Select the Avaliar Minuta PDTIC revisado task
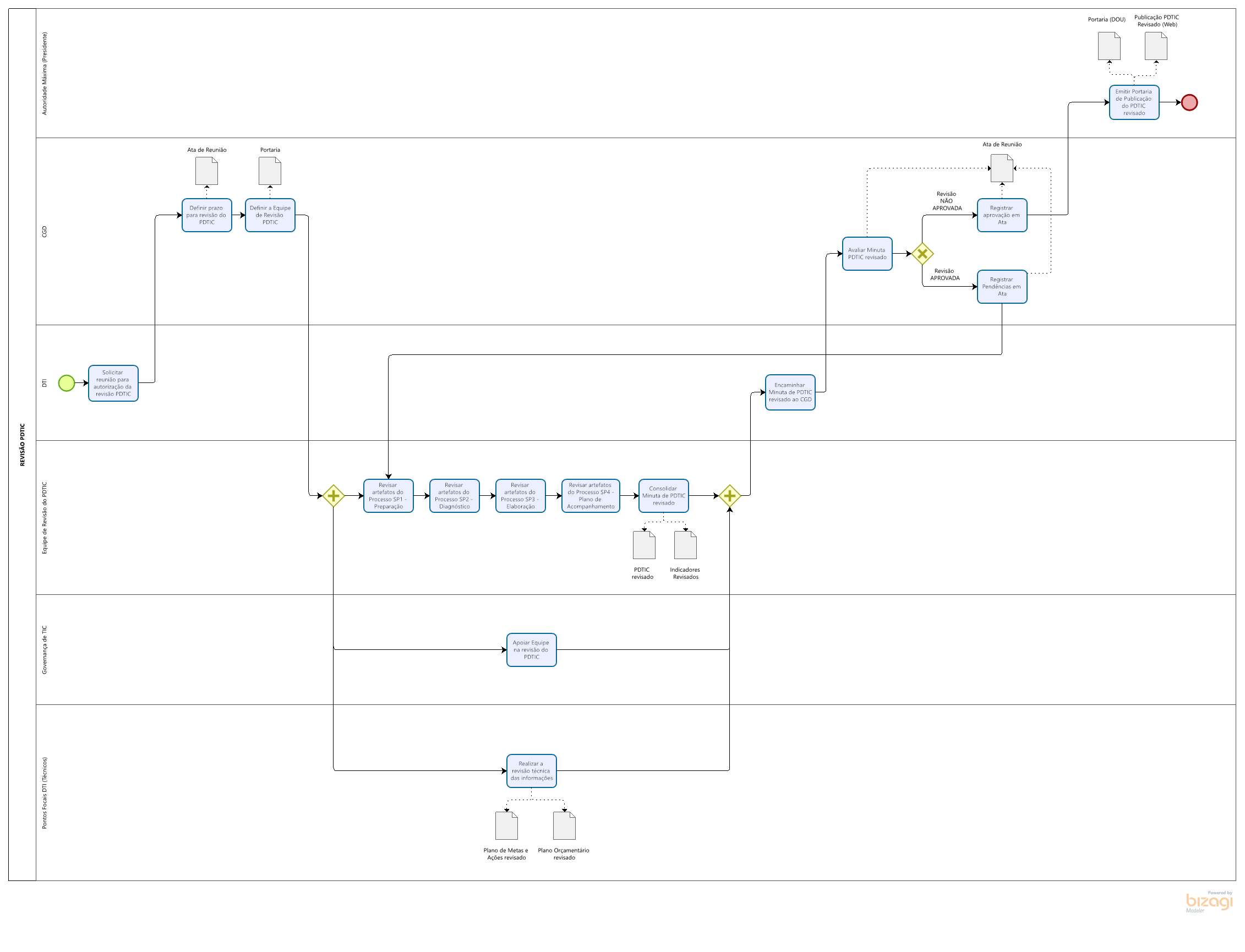Viewport: 1245px width, 952px height. point(866,254)
